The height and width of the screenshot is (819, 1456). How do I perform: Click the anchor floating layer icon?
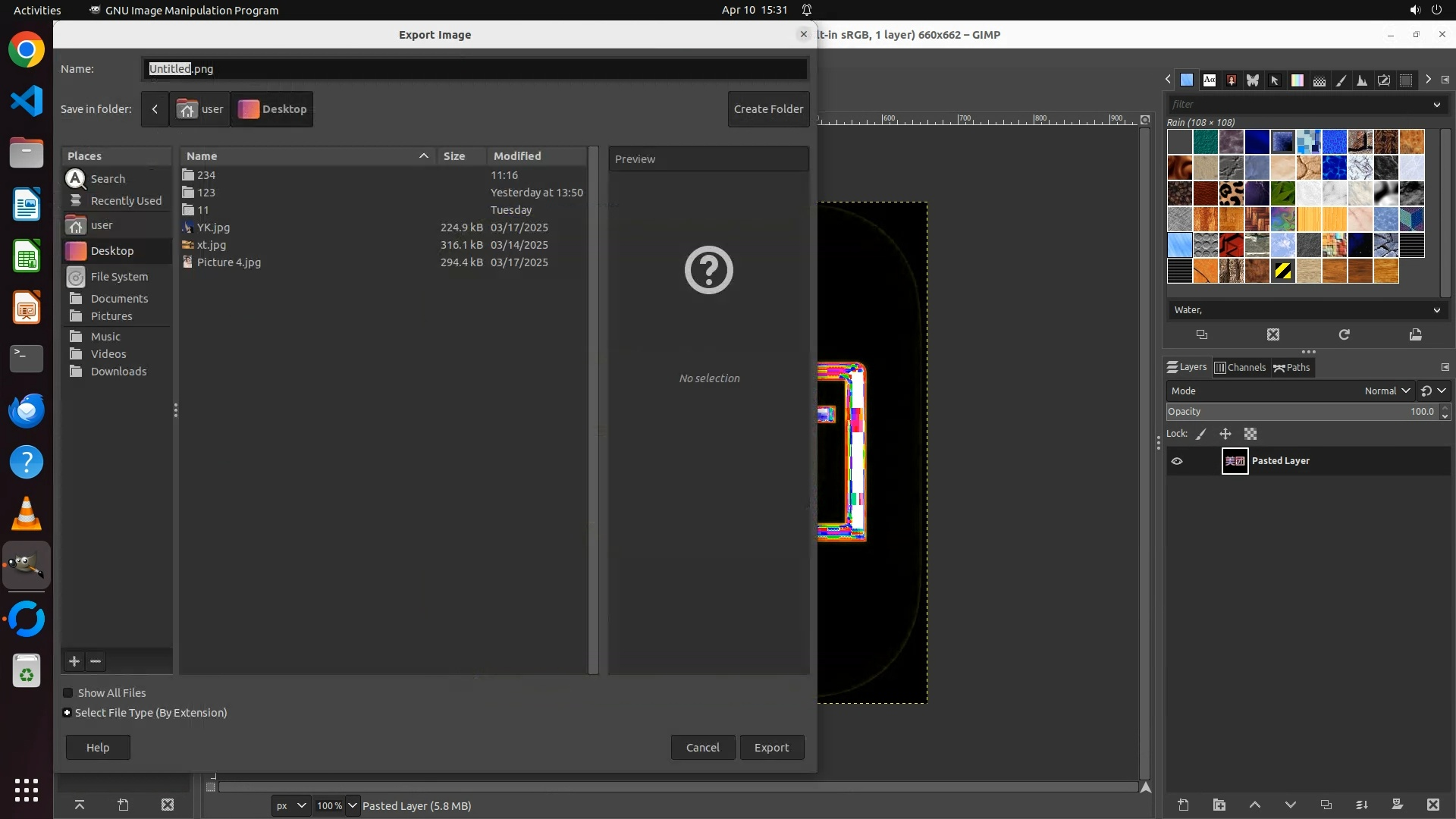point(1362,805)
